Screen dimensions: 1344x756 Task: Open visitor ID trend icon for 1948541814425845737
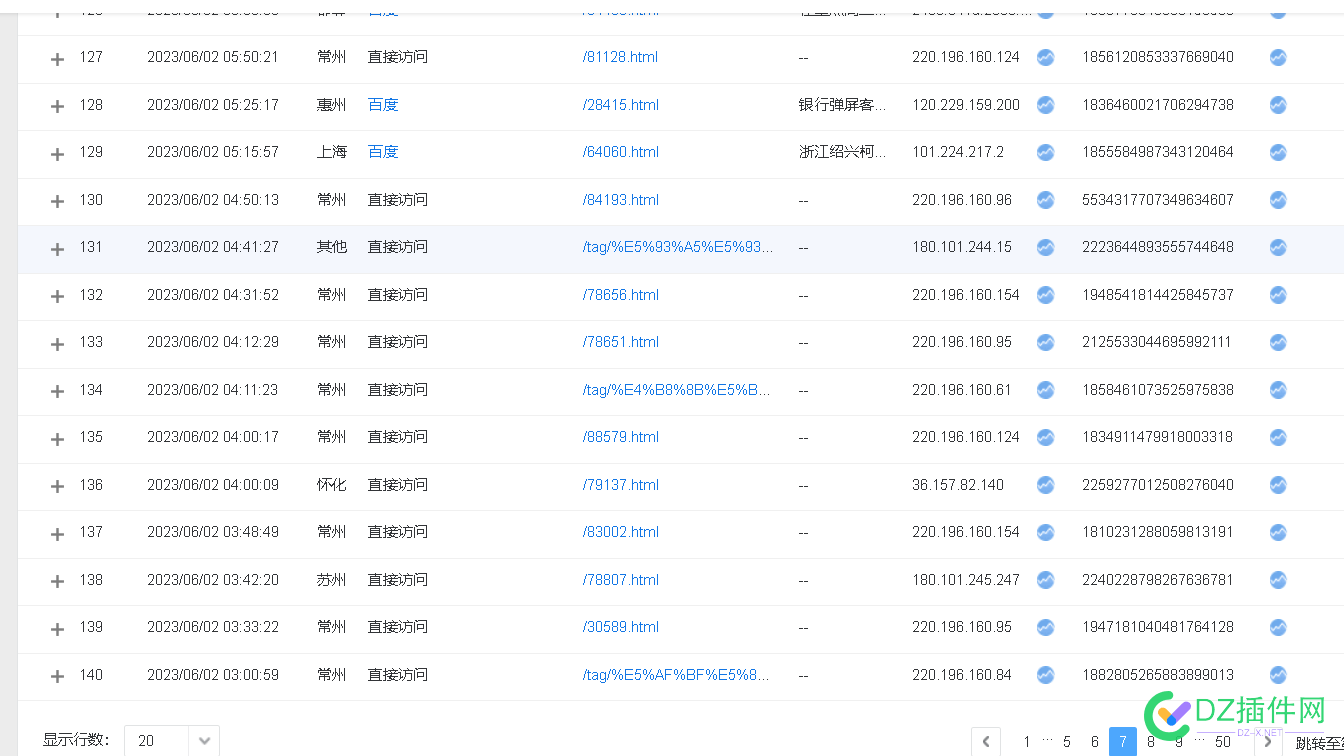point(1278,295)
